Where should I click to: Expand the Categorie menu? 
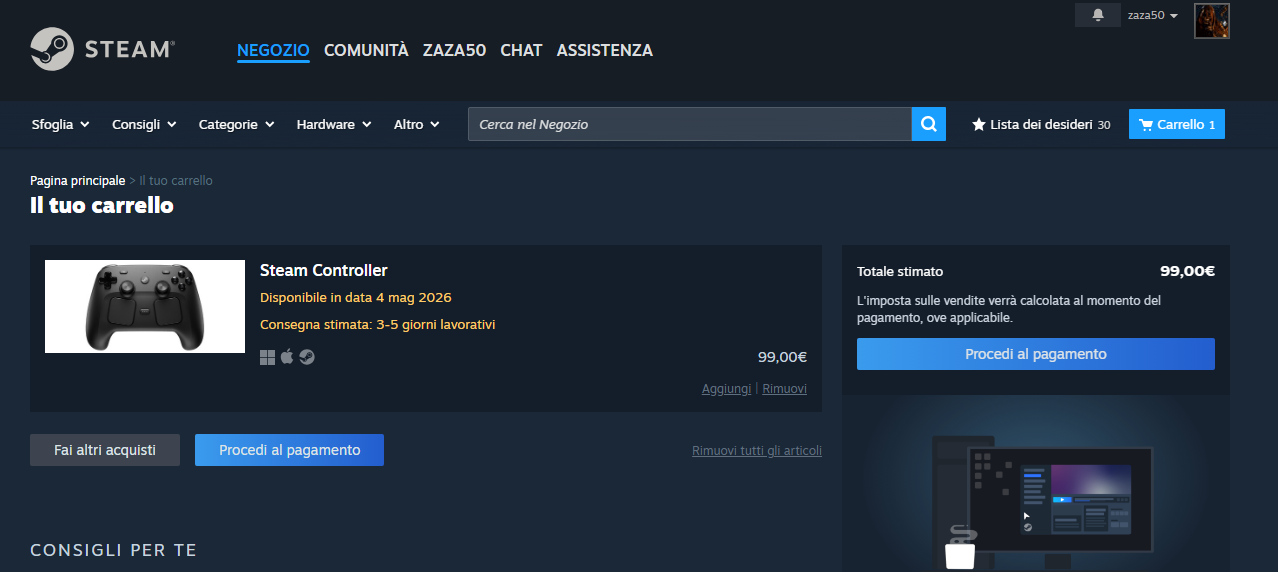coord(237,124)
